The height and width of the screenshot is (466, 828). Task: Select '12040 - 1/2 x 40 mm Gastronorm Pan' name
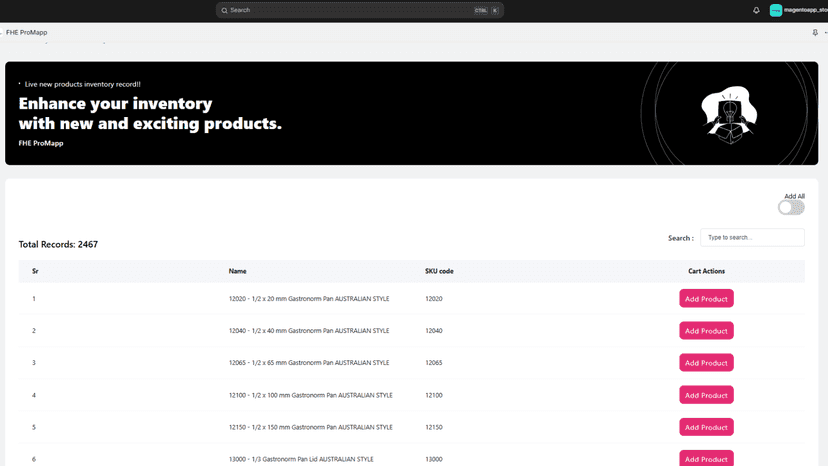coord(309,331)
